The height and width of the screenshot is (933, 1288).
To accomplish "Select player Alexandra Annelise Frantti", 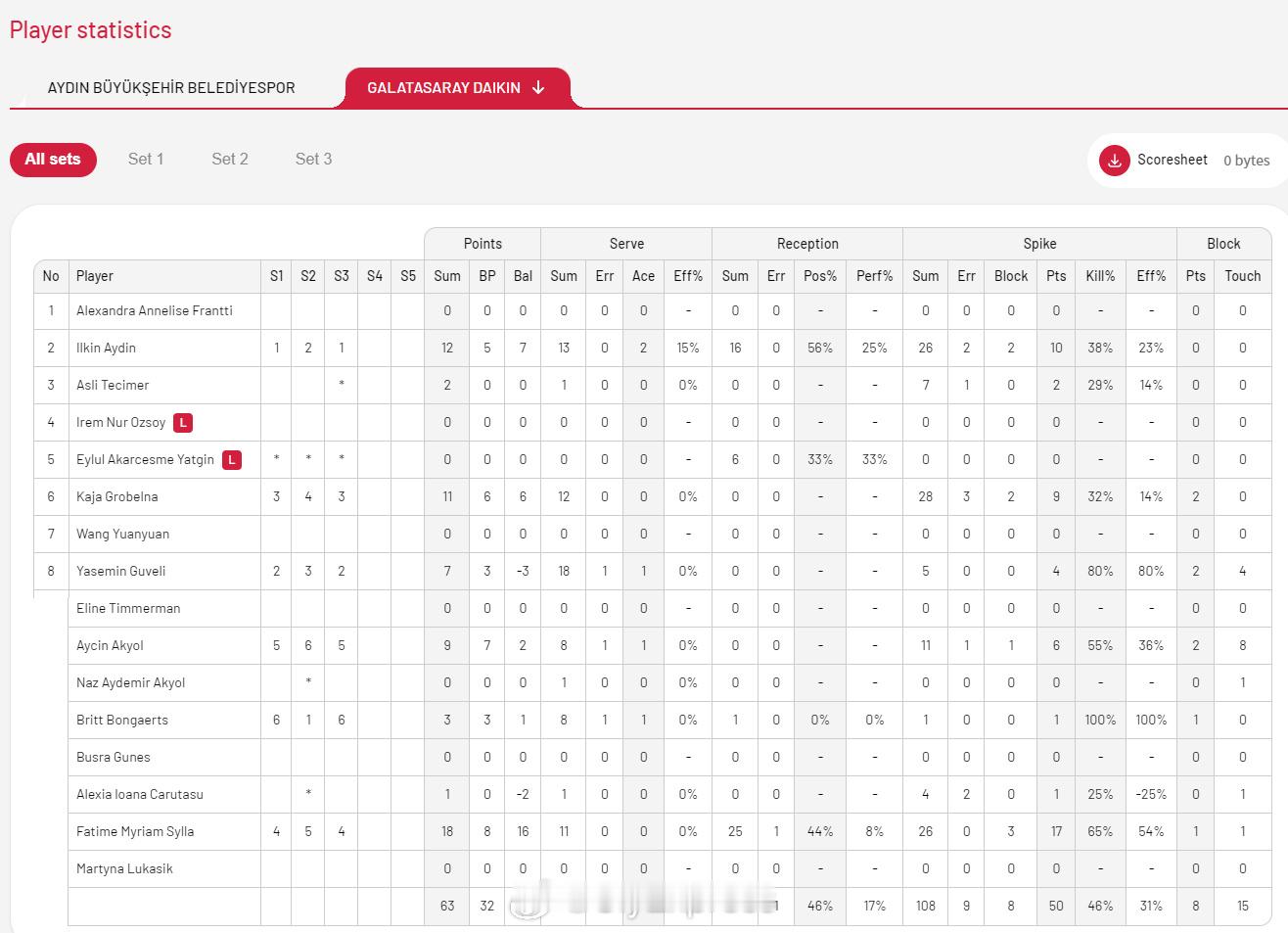I will [x=155, y=310].
